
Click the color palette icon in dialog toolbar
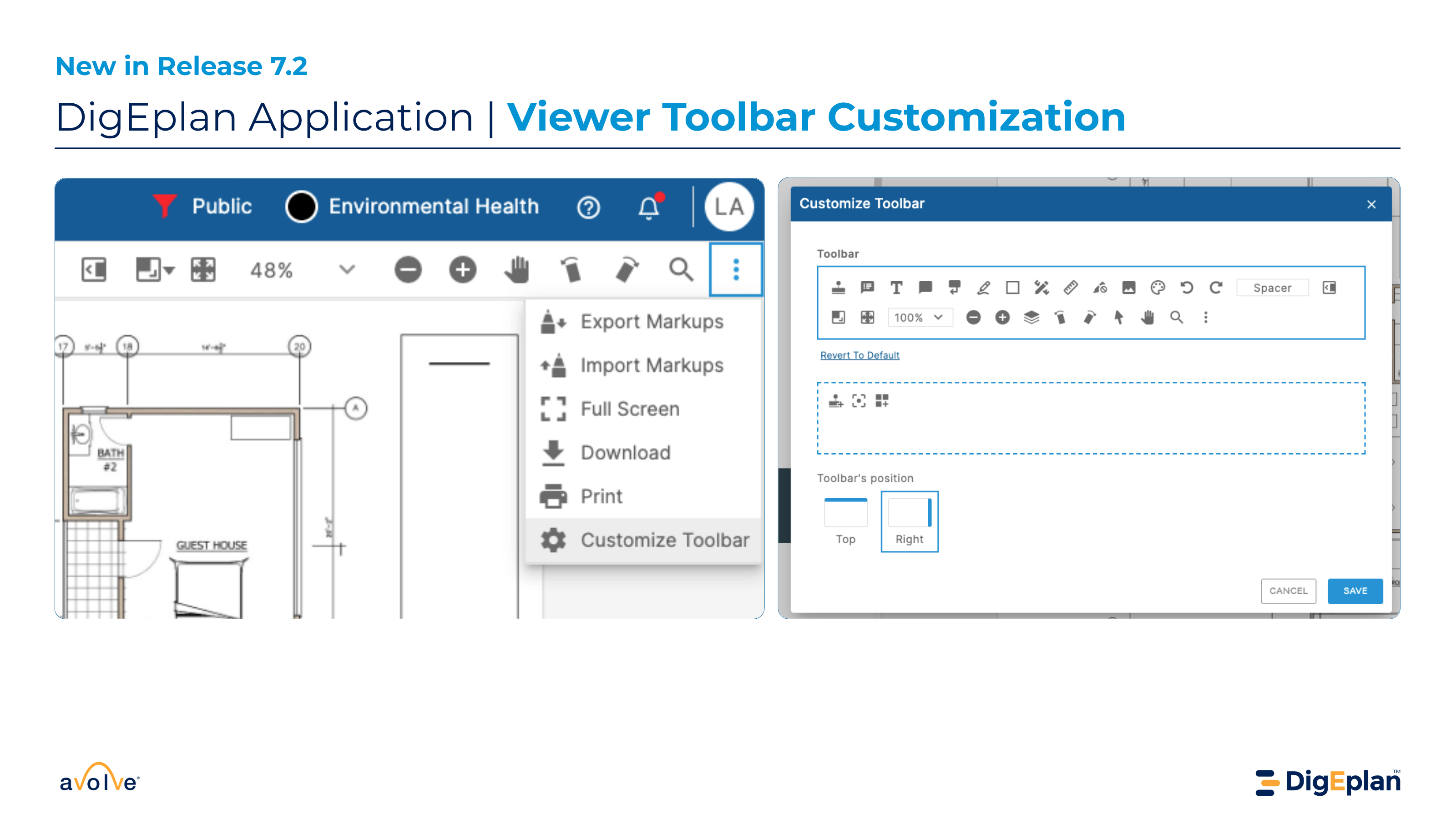1158,288
